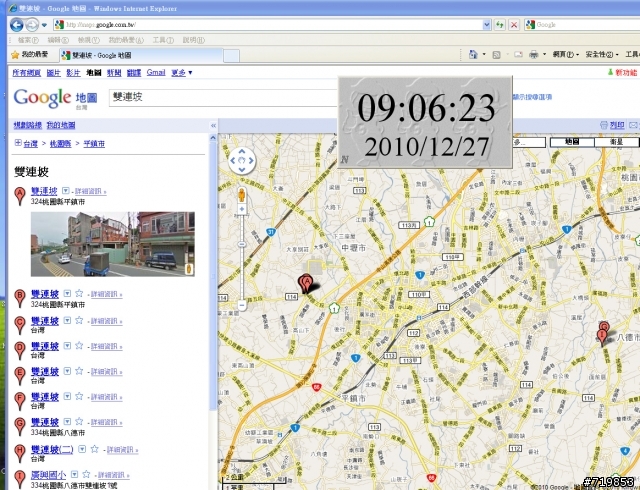Click the 影片 link in Google bar

coord(73,73)
